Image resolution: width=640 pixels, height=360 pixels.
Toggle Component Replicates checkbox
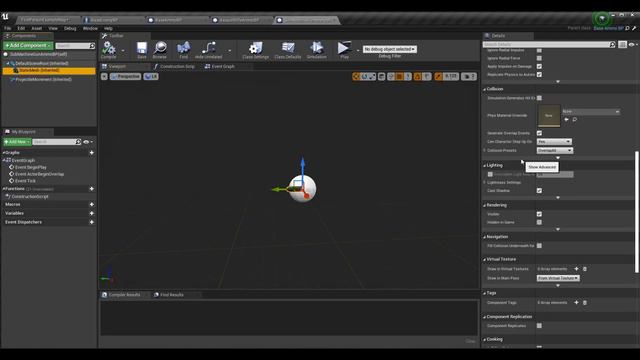[x=539, y=326]
